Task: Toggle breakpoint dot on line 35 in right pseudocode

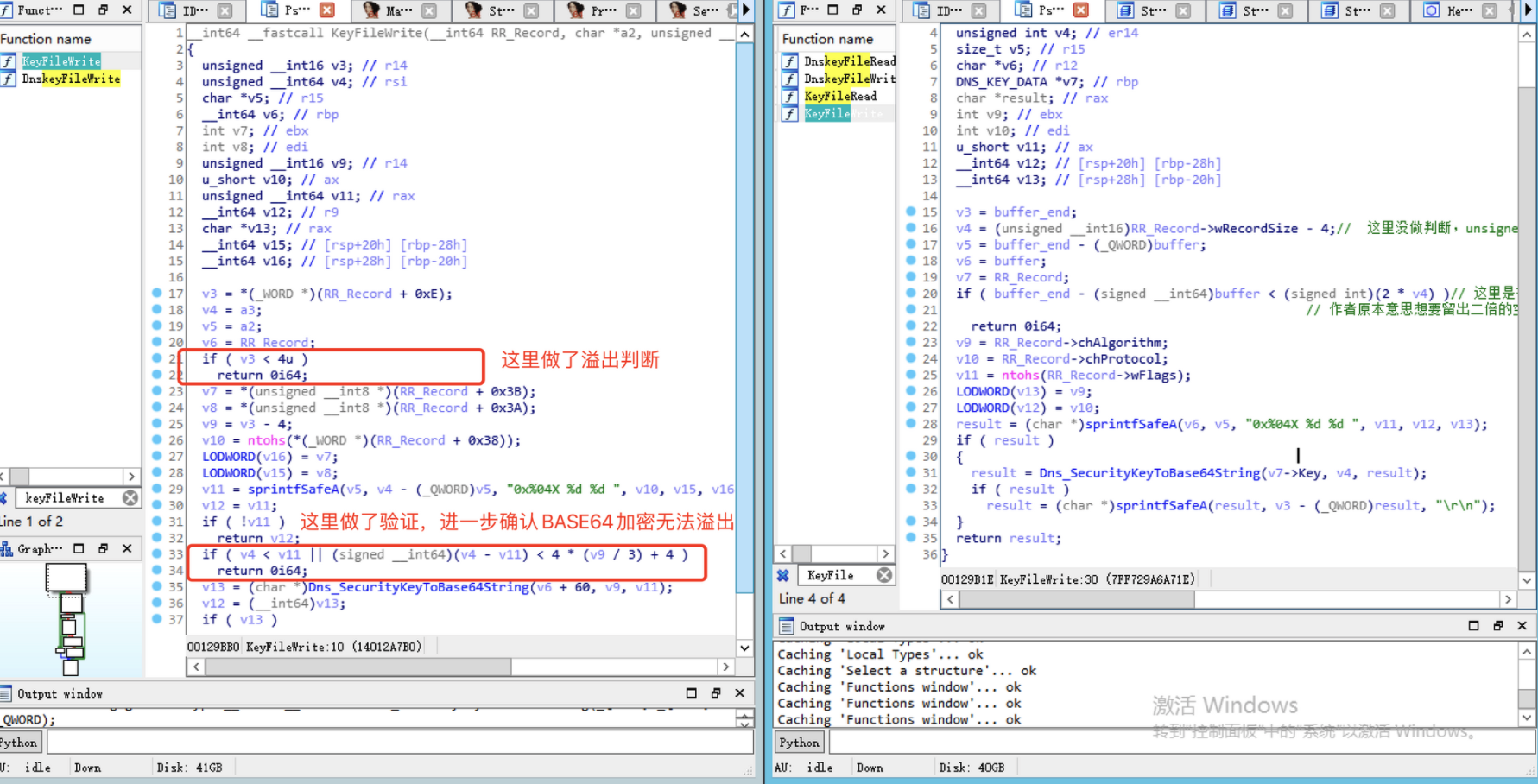Action: click(x=910, y=537)
